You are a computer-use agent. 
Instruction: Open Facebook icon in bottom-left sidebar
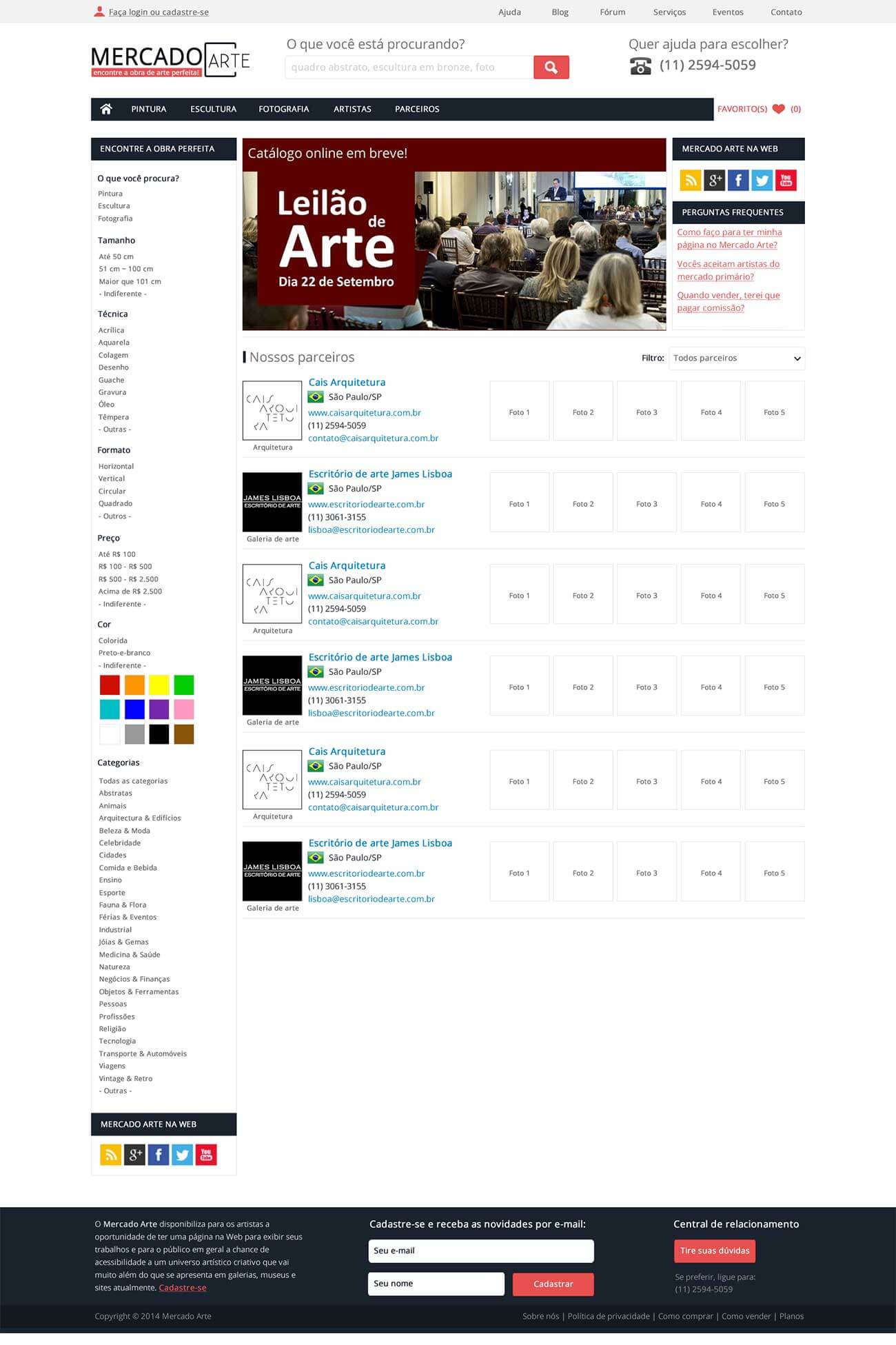click(x=159, y=1155)
